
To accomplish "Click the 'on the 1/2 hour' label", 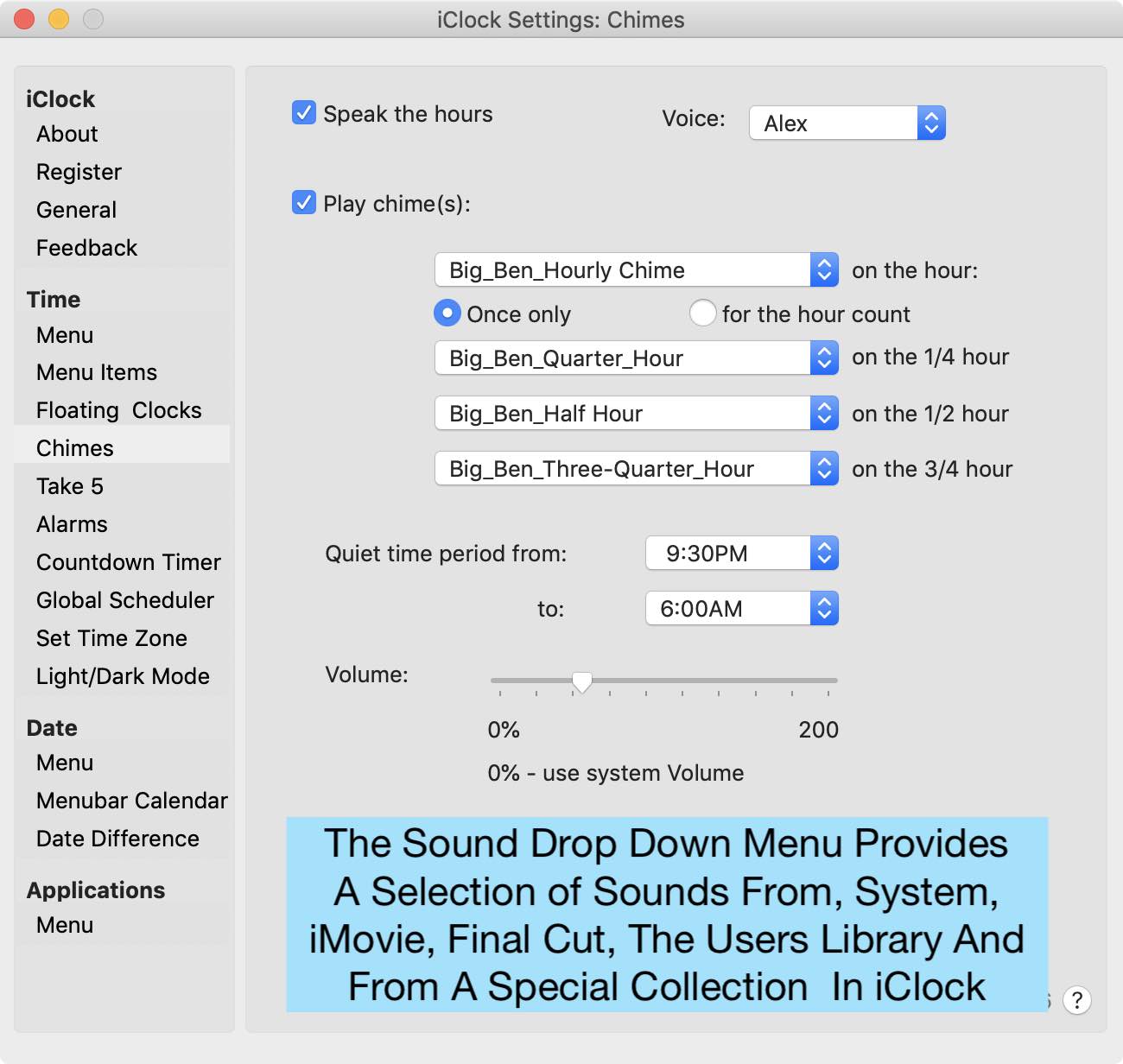I will (930, 414).
